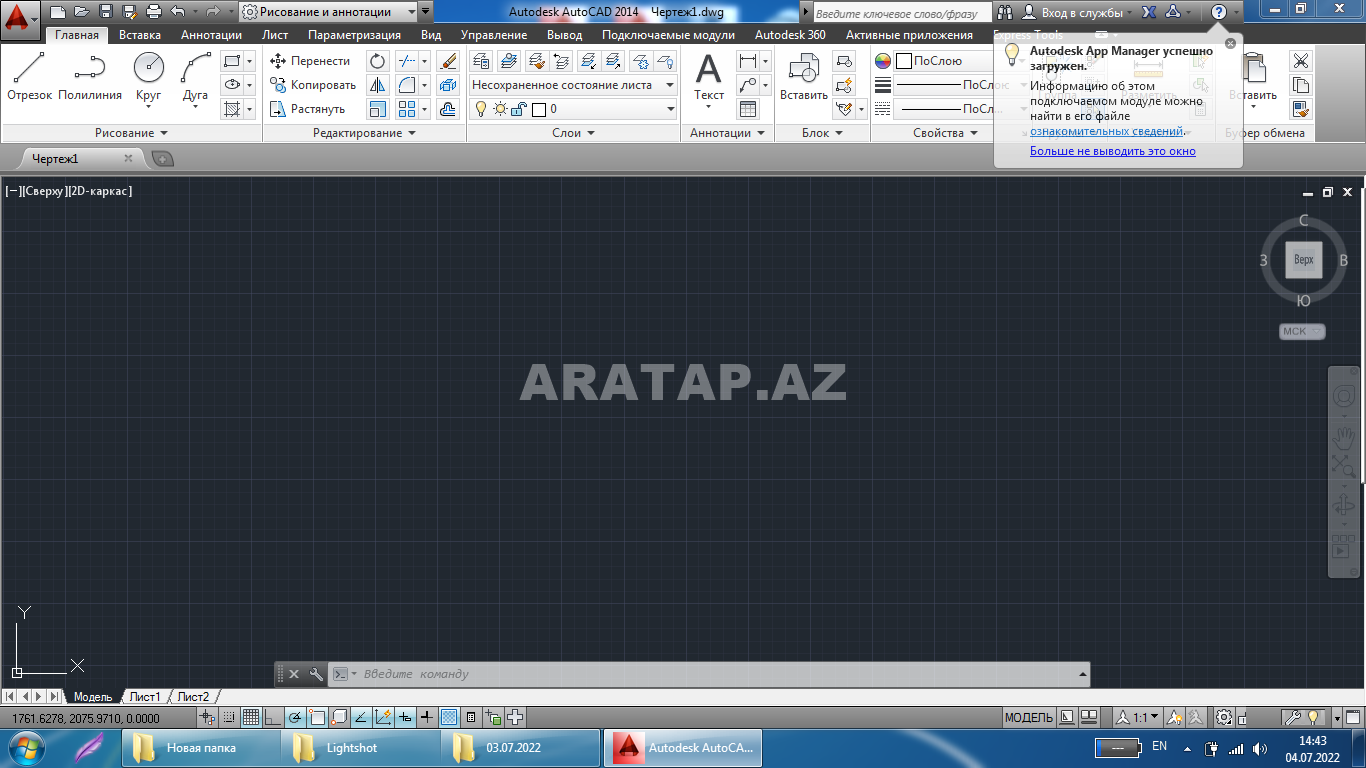Click Больше не выводить это окно link
Image resolution: width=1366 pixels, height=768 pixels.
coord(1113,151)
